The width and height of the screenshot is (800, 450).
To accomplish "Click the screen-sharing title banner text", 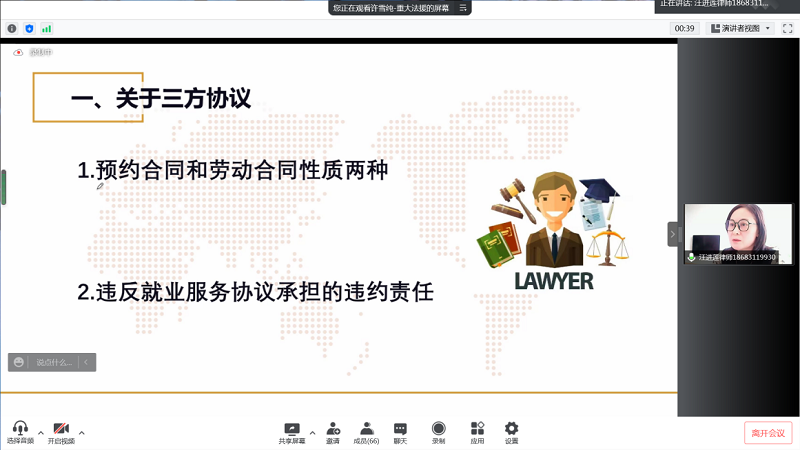I will click(x=391, y=8).
